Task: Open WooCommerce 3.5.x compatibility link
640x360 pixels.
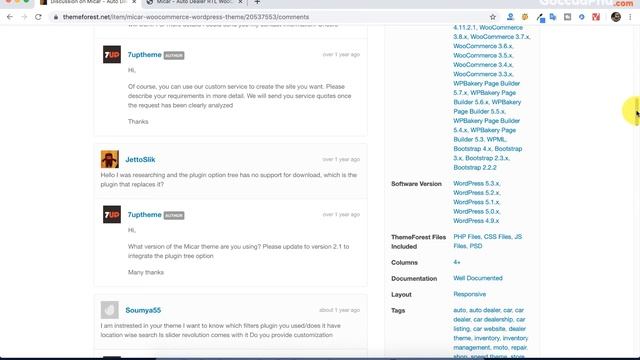Action: tap(483, 56)
